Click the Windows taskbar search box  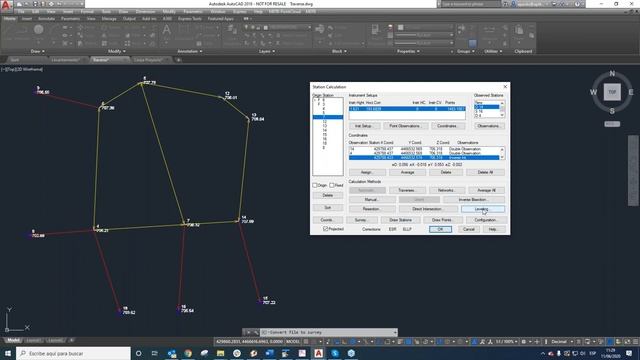(73, 353)
